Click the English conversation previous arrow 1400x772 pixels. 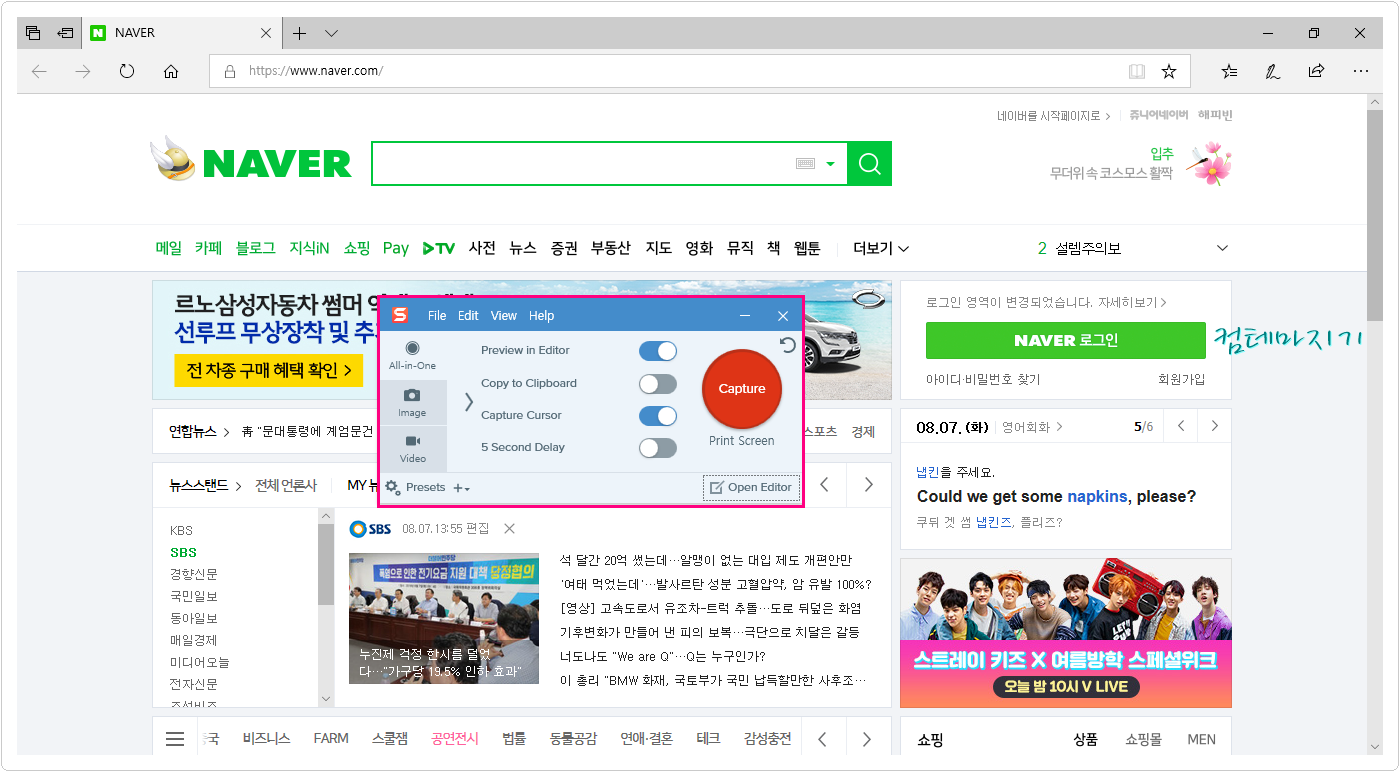1181,426
